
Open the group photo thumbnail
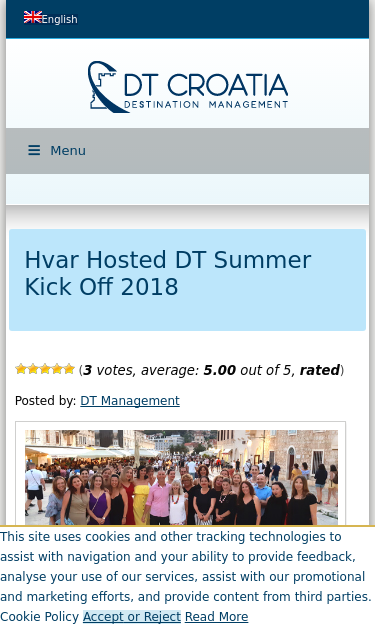(181, 477)
